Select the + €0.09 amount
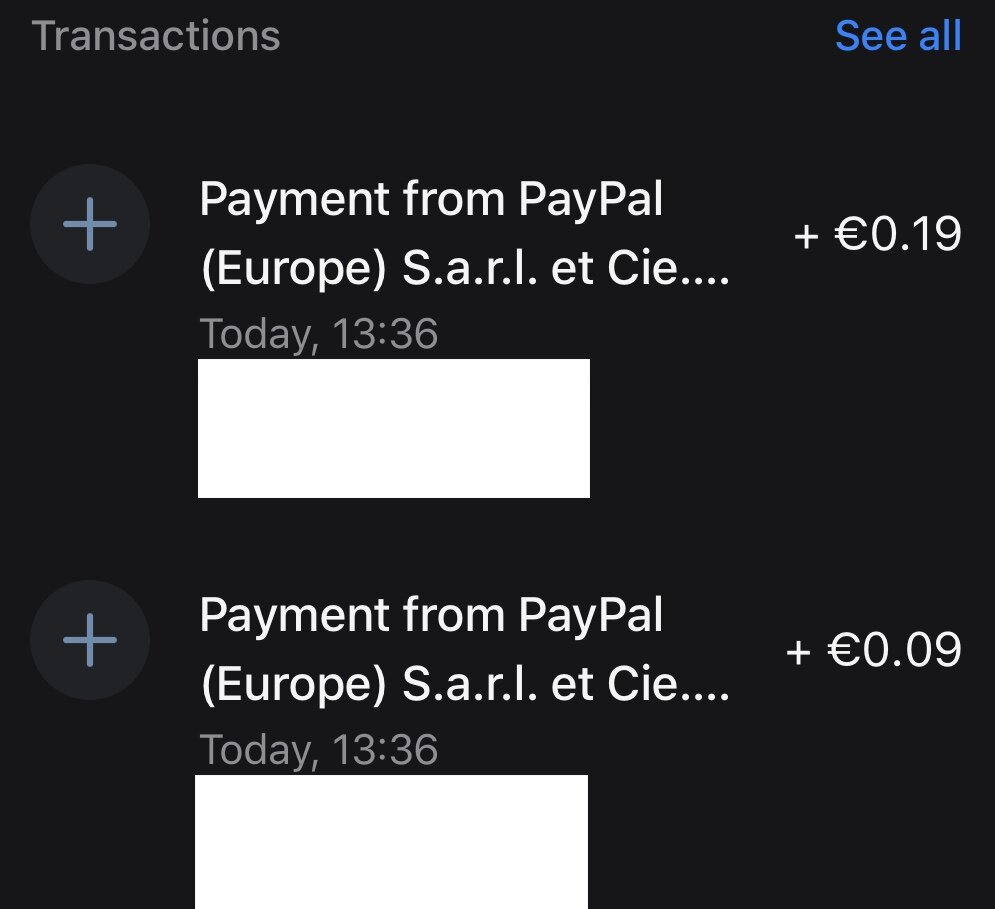 point(874,651)
